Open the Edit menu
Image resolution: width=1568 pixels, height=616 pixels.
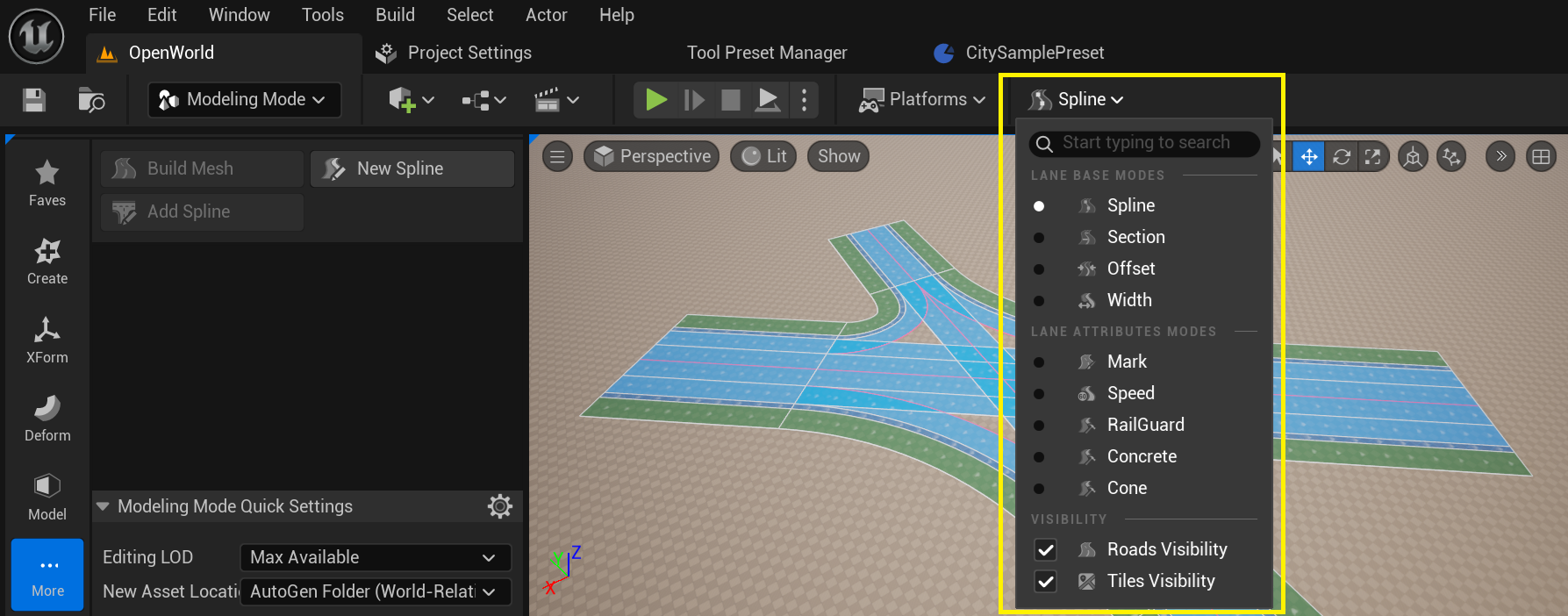click(x=161, y=15)
